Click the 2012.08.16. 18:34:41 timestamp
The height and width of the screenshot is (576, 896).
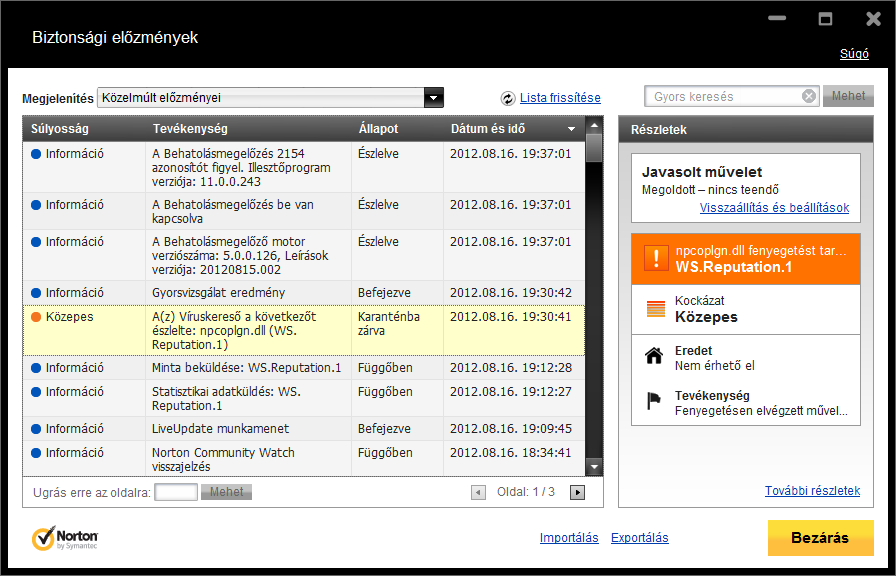click(511, 453)
